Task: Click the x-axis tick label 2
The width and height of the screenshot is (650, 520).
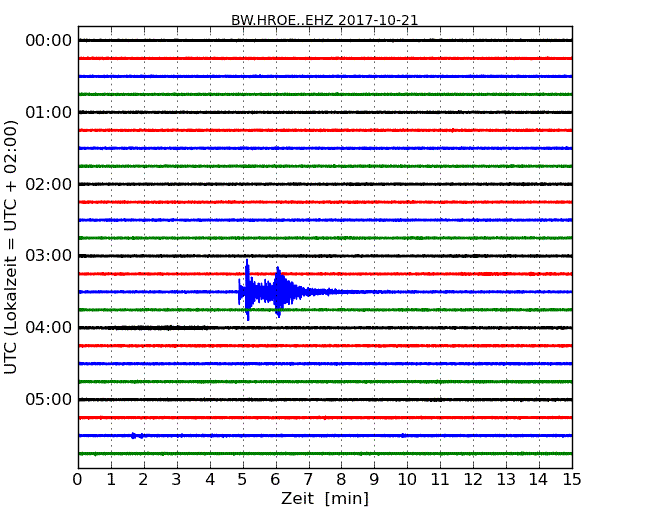Action: [143, 480]
